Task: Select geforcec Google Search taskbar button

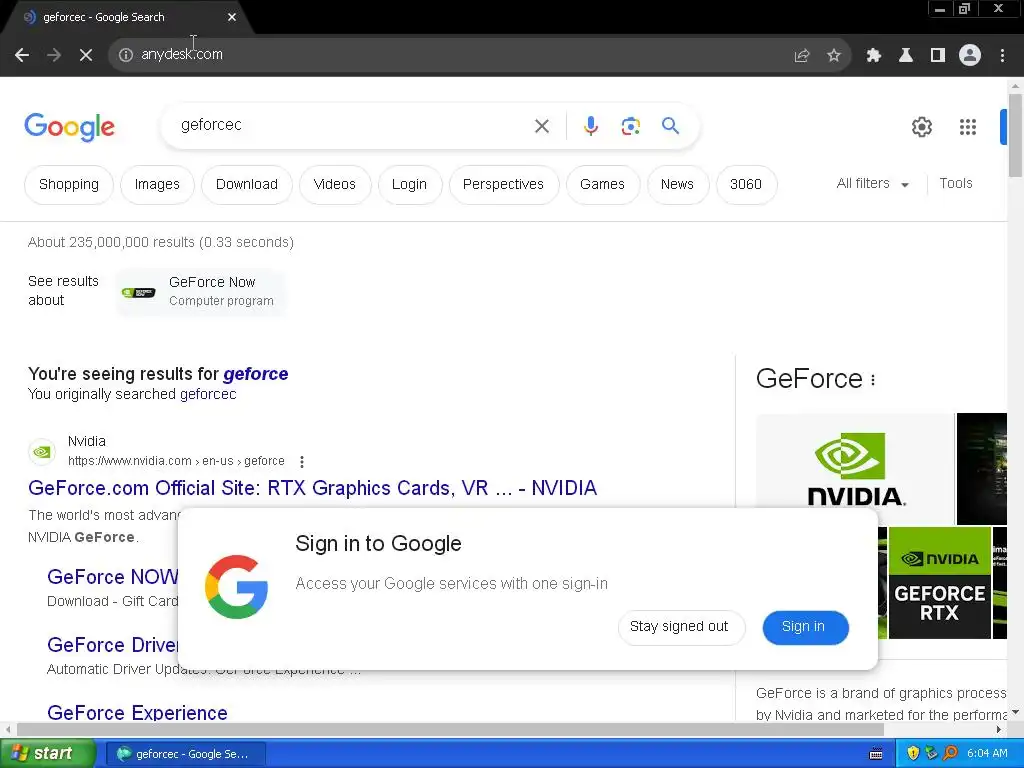Action: (x=185, y=754)
